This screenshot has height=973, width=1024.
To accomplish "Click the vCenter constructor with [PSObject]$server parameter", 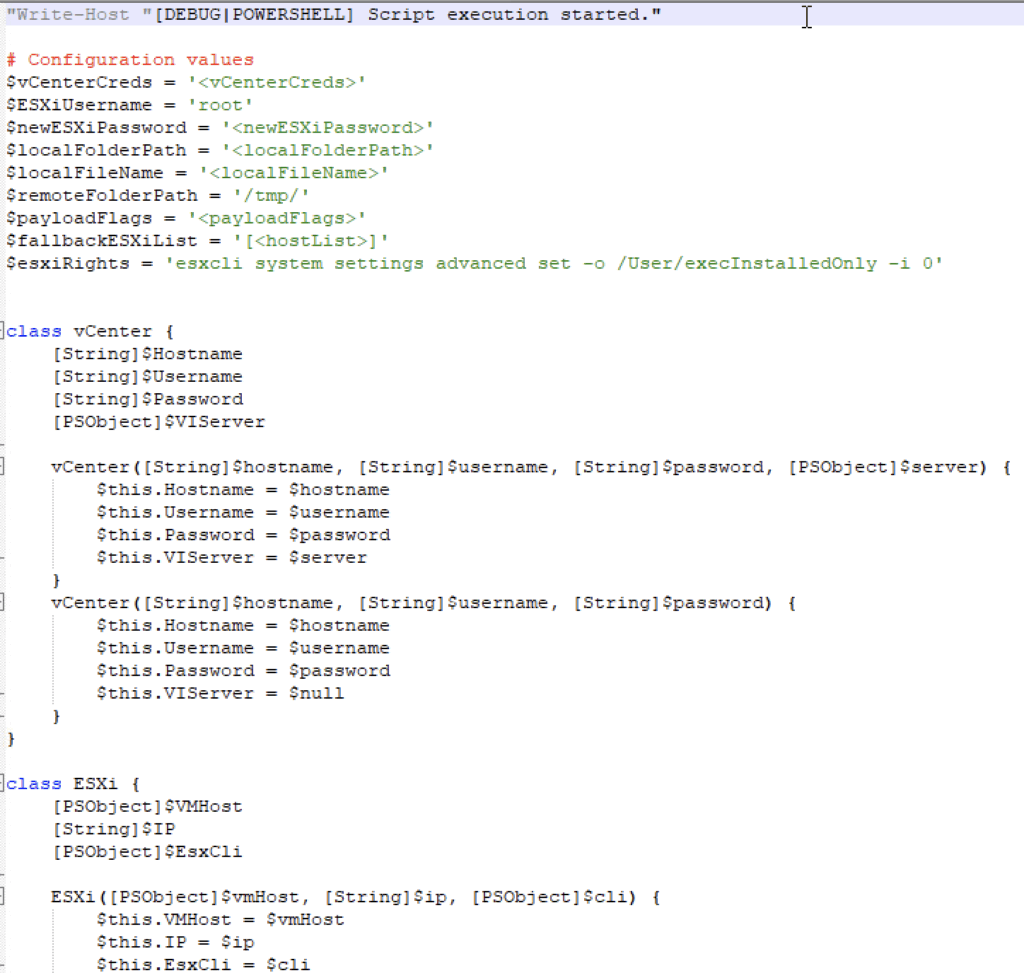I will [x=531, y=468].
